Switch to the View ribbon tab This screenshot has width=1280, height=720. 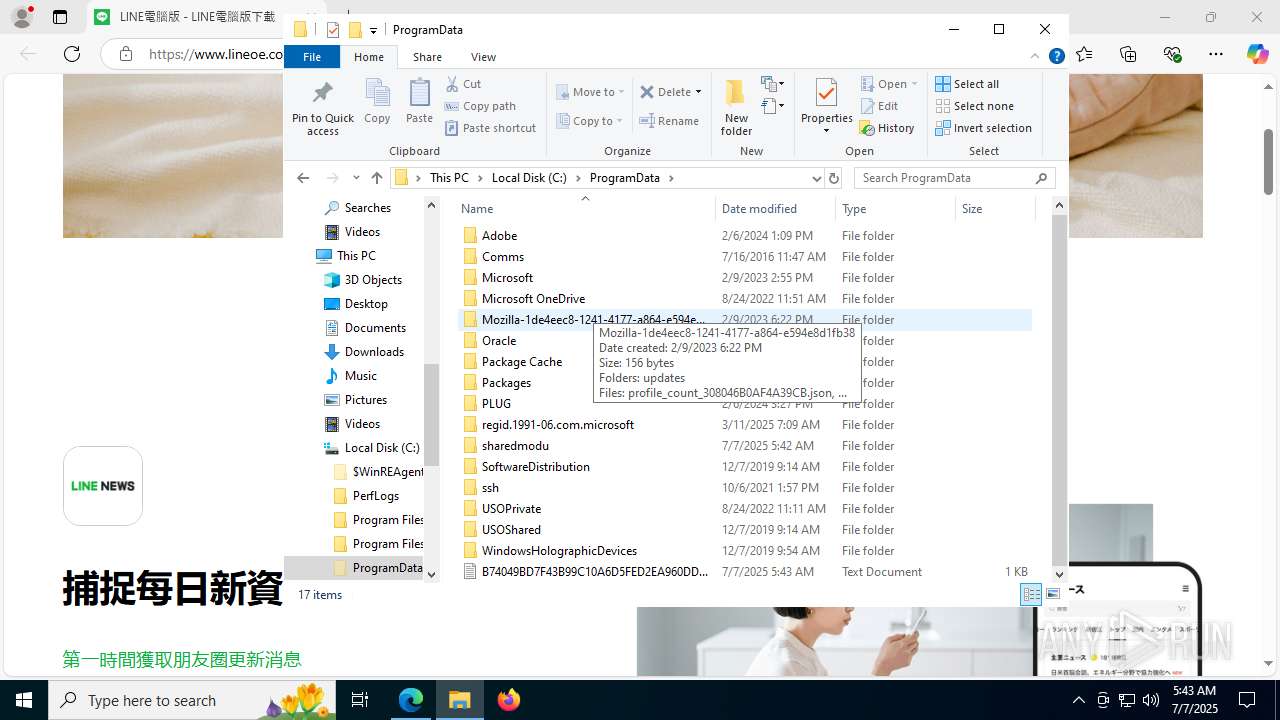pos(483,57)
